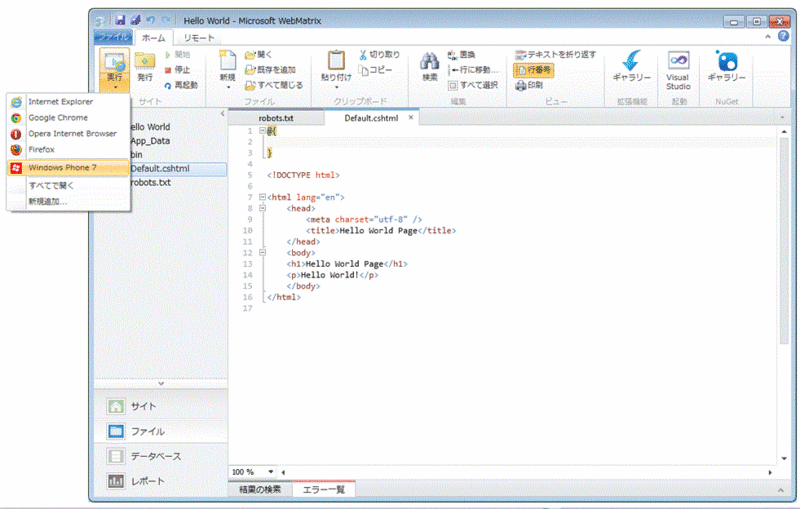The image size is (800, 509).
Task: Click the コピー (Copy) button
Action: (376, 70)
